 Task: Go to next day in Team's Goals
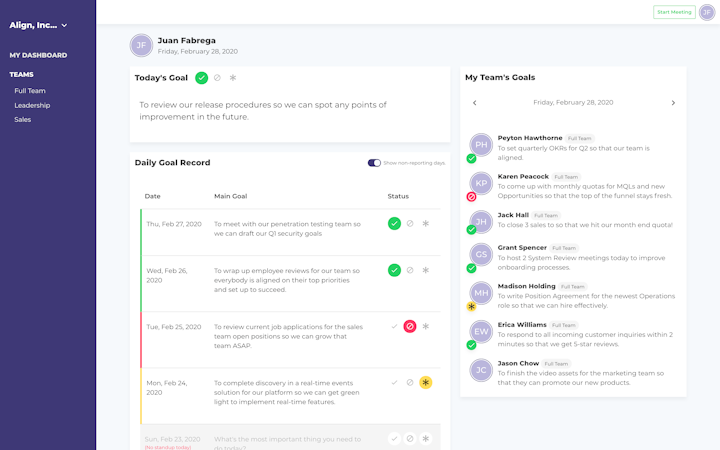(673, 103)
